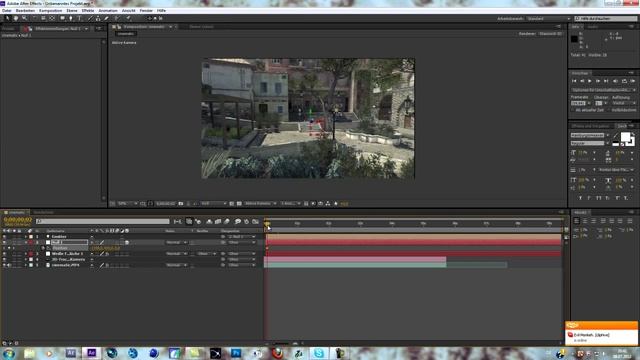Select the Pen tool
The width and height of the screenshot is (640, 360).
click(71, 18)
